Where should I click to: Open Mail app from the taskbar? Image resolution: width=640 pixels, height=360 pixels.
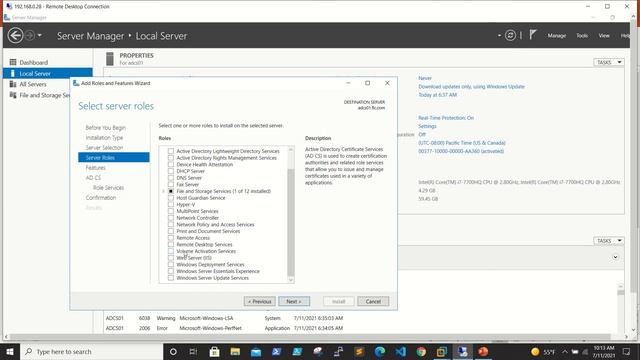(x=256, y=351)
